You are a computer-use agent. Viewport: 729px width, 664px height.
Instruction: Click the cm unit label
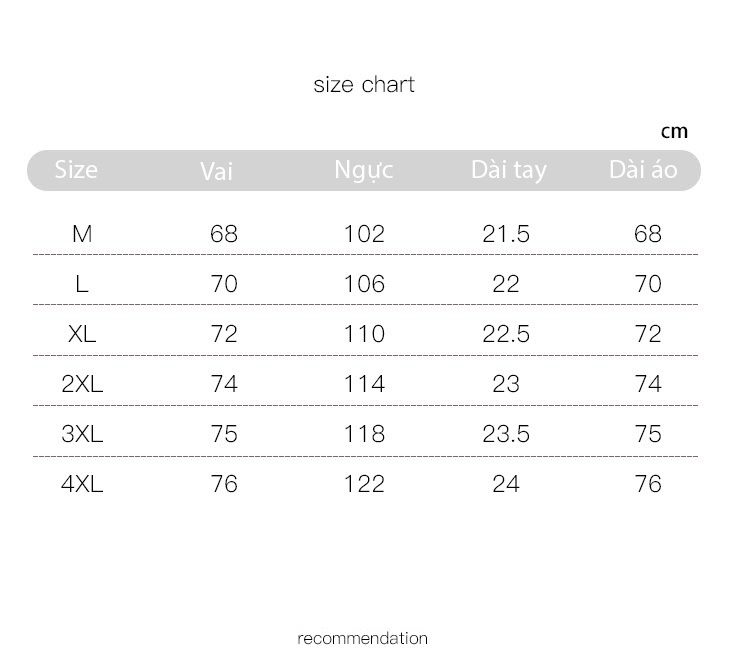pos(674,132)
